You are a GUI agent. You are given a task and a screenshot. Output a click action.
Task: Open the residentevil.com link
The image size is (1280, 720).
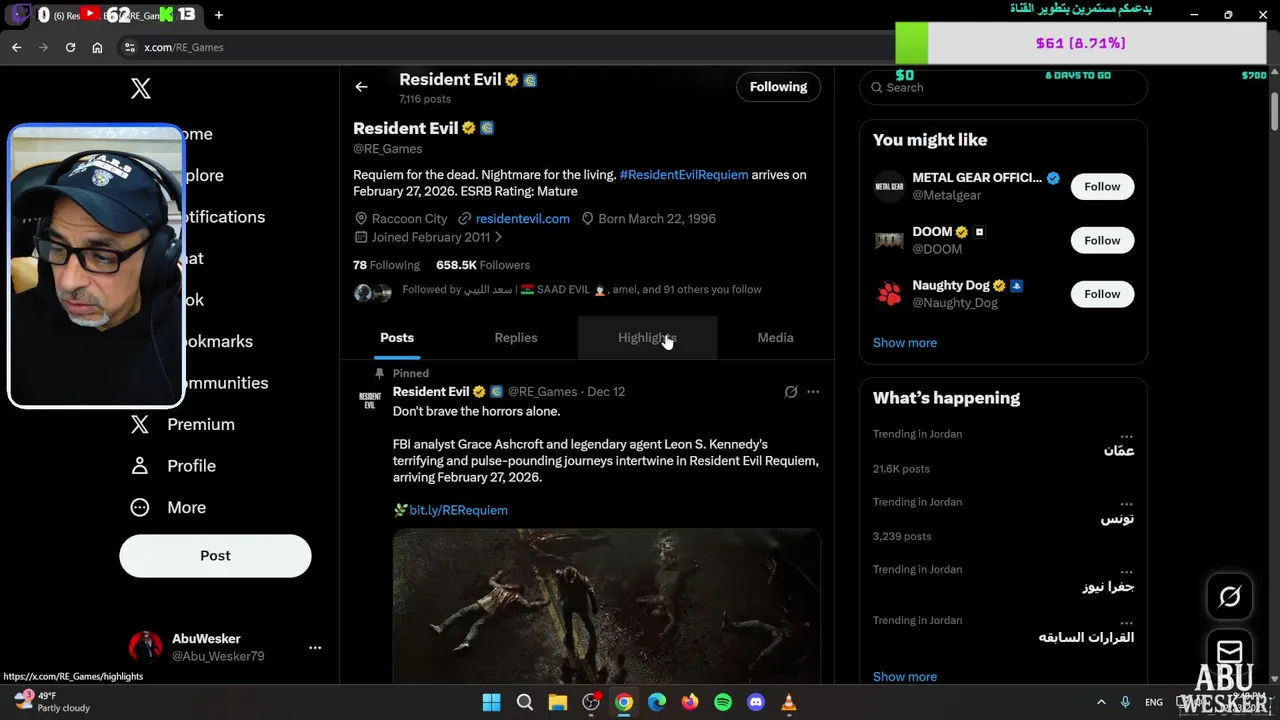click(522, 218)
